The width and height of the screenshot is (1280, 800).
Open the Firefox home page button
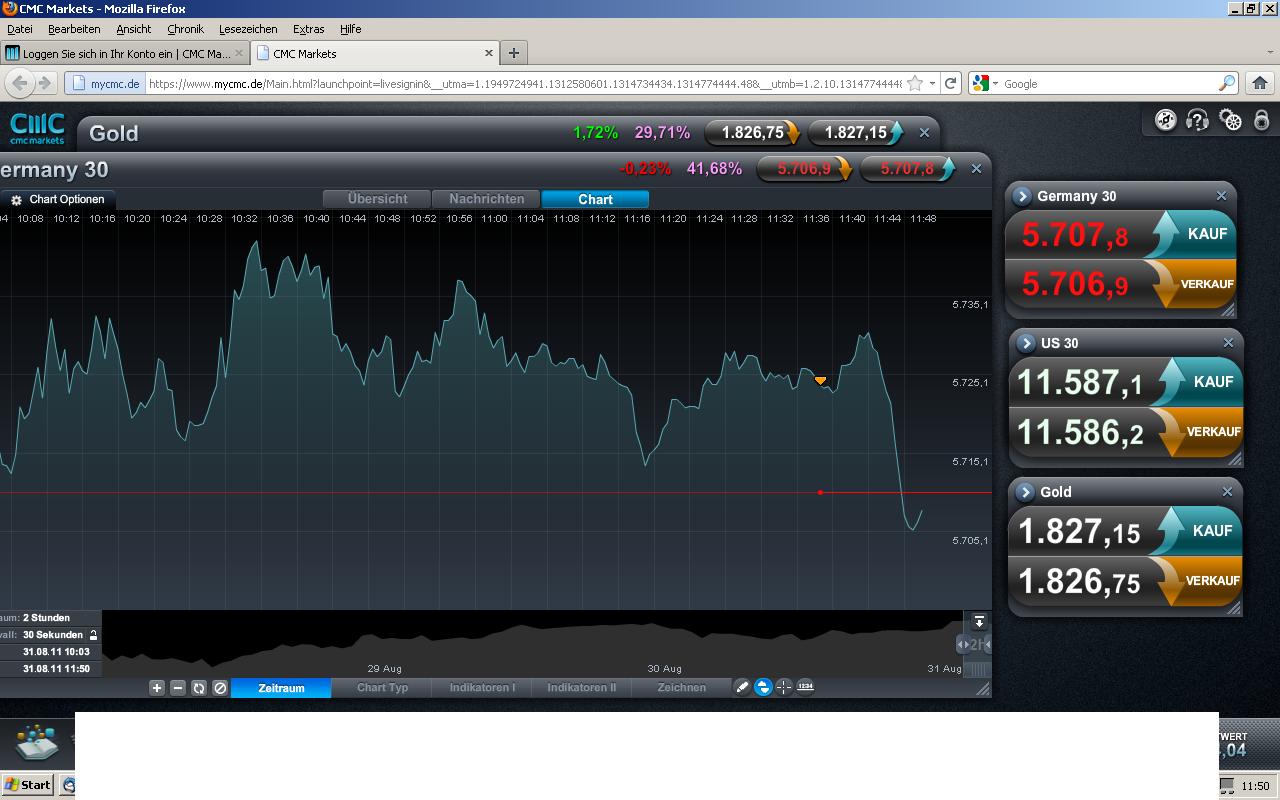click(x=1260, y=83)
